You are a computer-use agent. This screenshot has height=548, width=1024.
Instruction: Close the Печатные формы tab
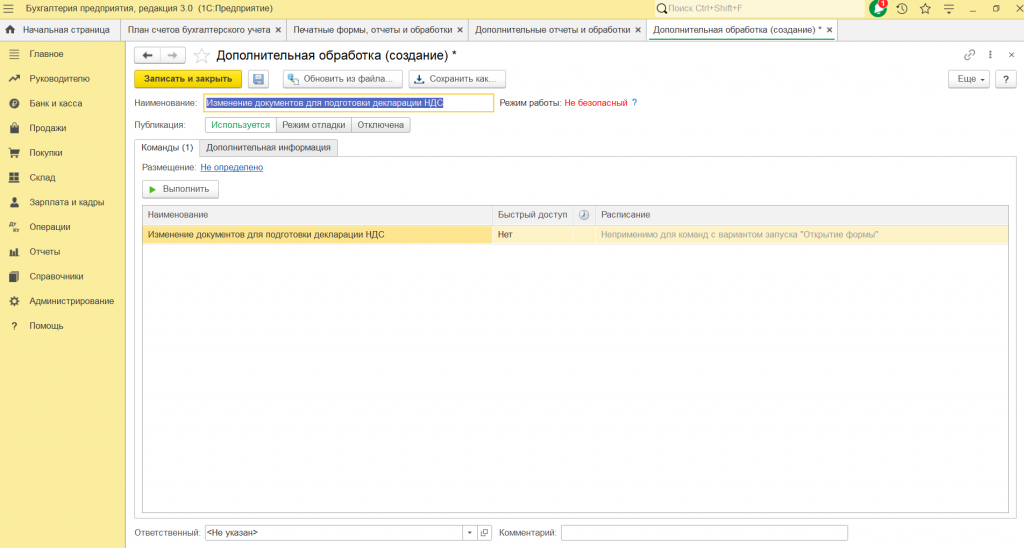point(460,30)
